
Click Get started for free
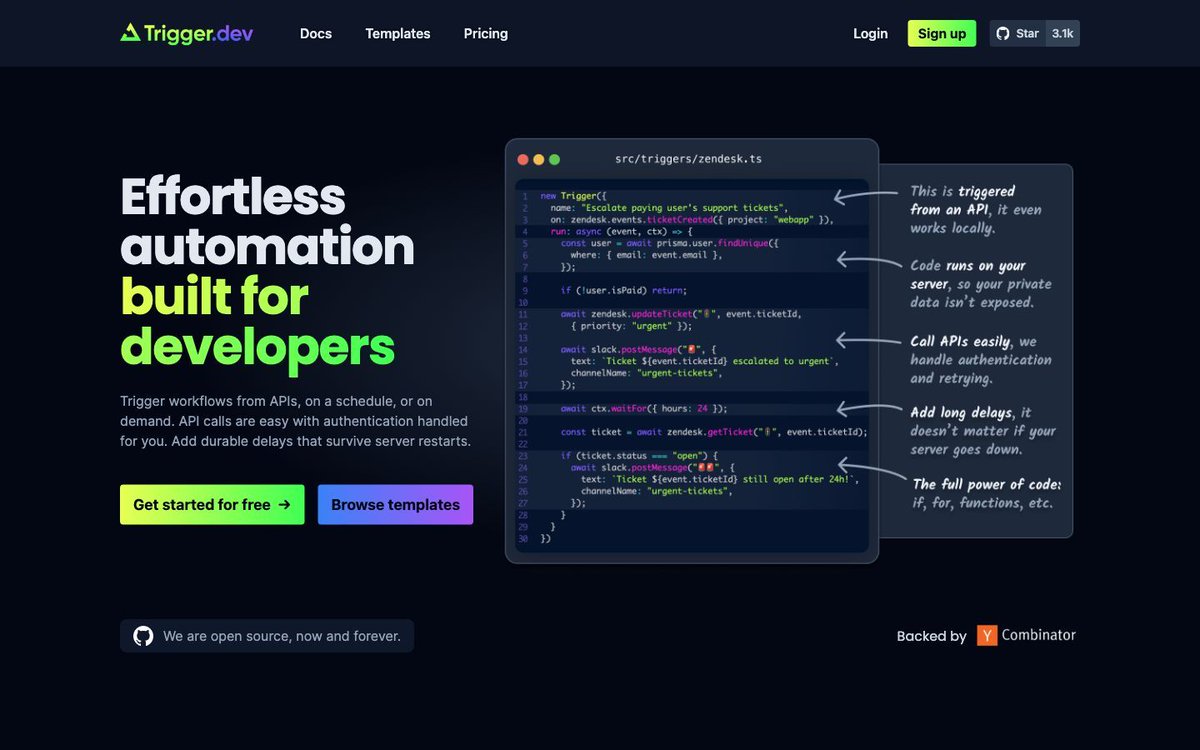(212, 504)
